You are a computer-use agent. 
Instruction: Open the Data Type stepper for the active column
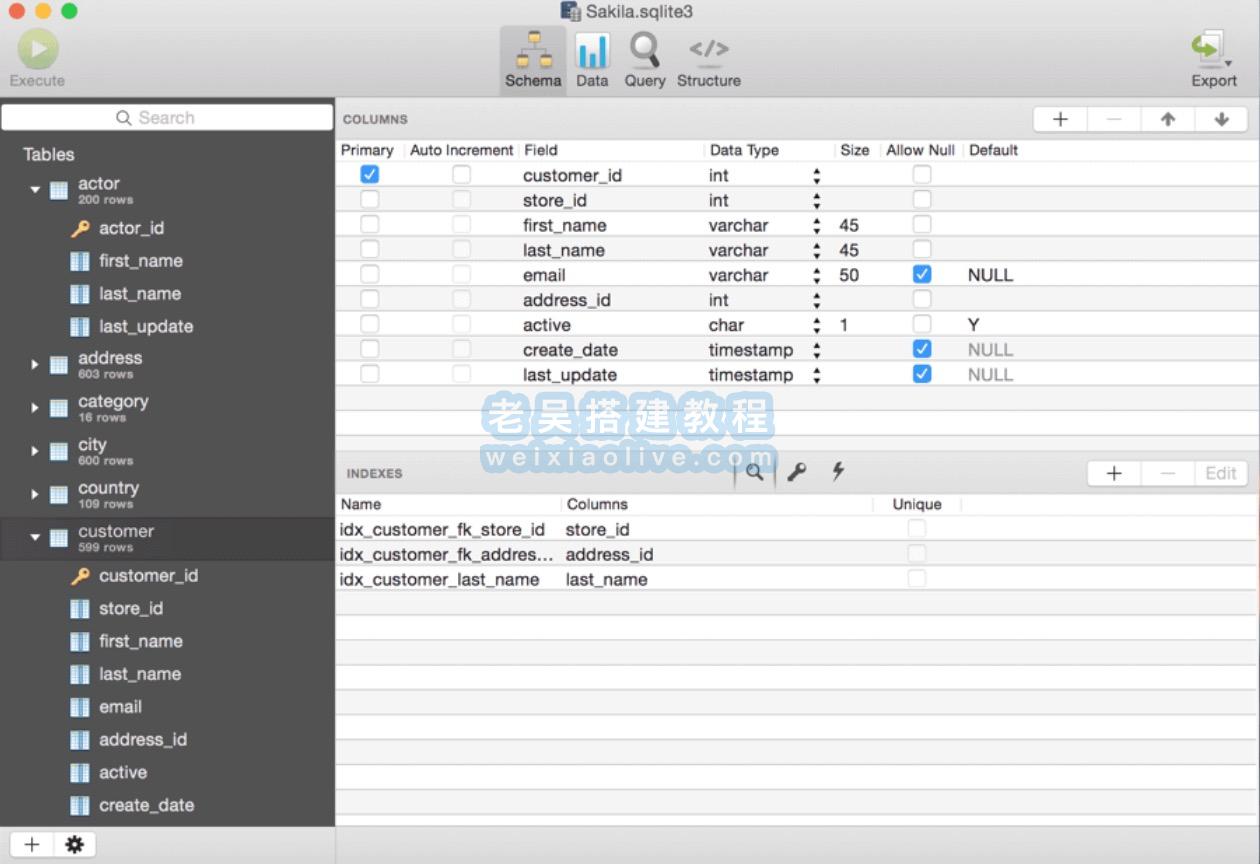(817, 324)
